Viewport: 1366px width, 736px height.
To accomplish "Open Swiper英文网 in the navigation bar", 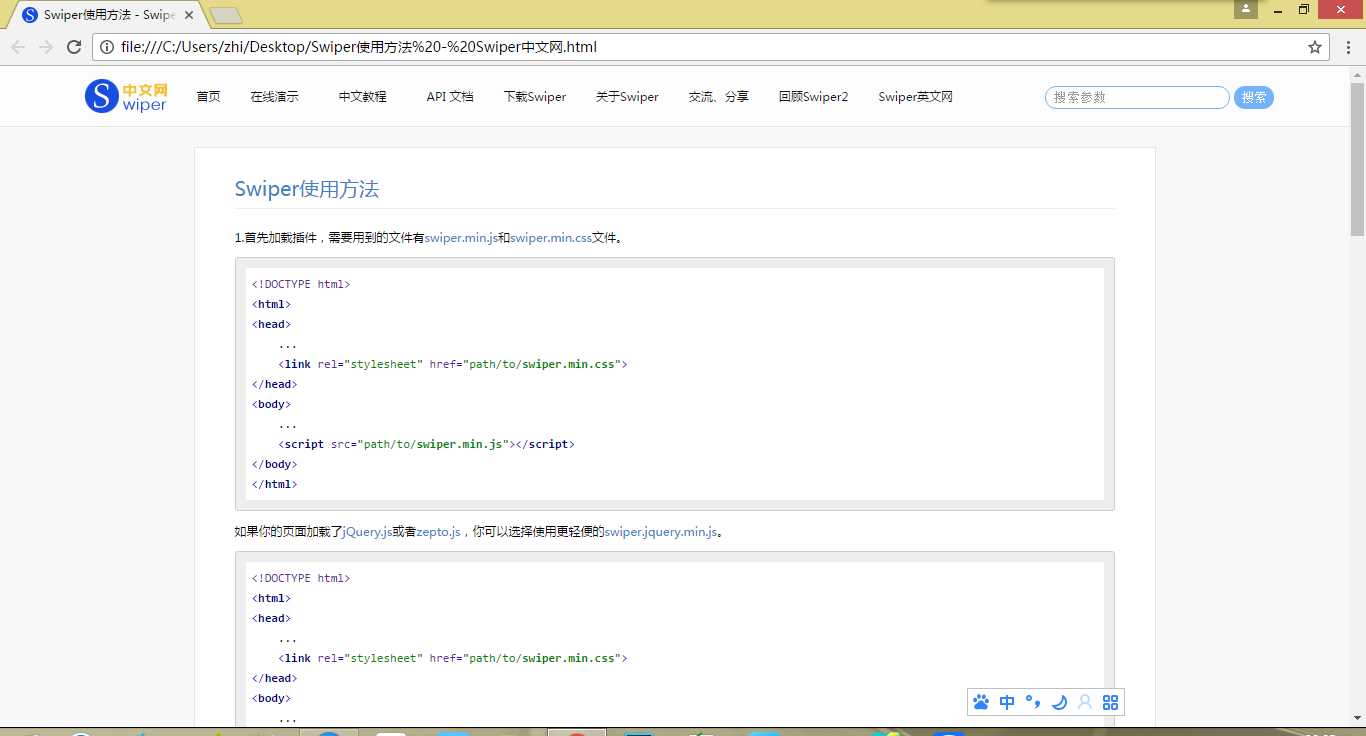I will click(916, 97).
